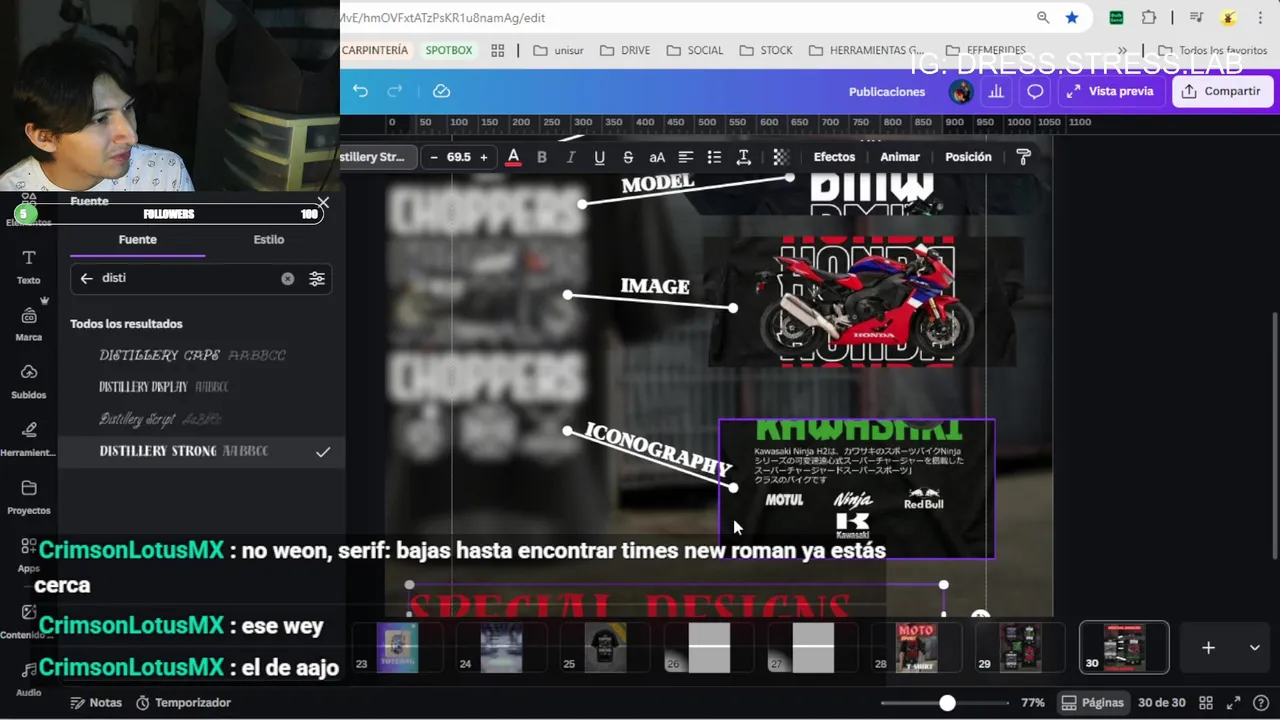Select page 25 thumbnail

pyautogui.click(x=605, y=648)
